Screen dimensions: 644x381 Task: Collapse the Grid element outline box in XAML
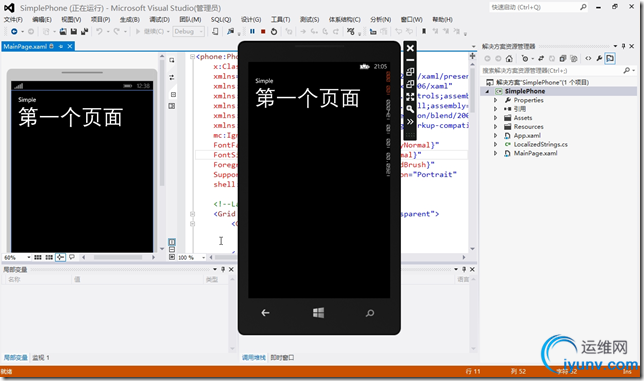point(192,214)
